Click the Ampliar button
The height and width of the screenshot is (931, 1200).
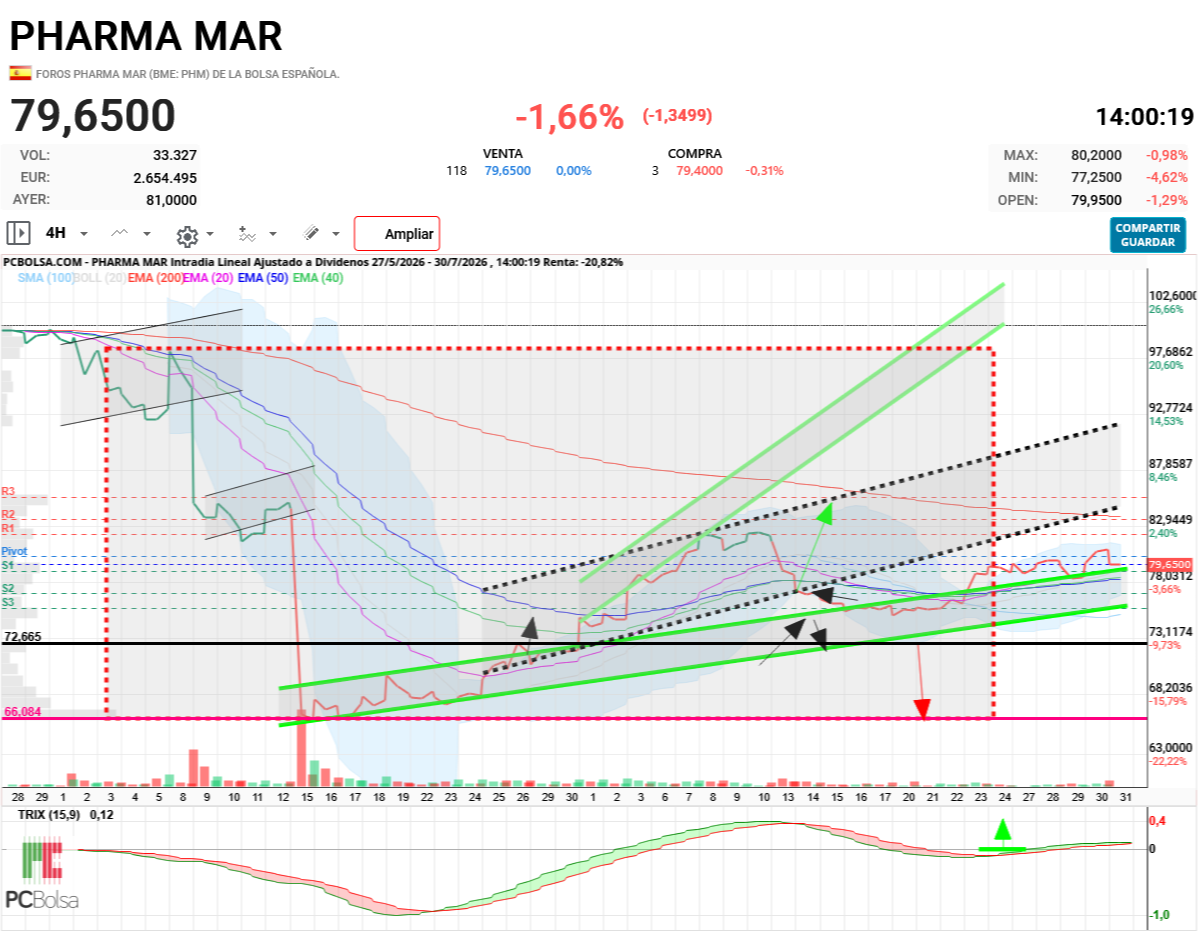tap(397, 234)
